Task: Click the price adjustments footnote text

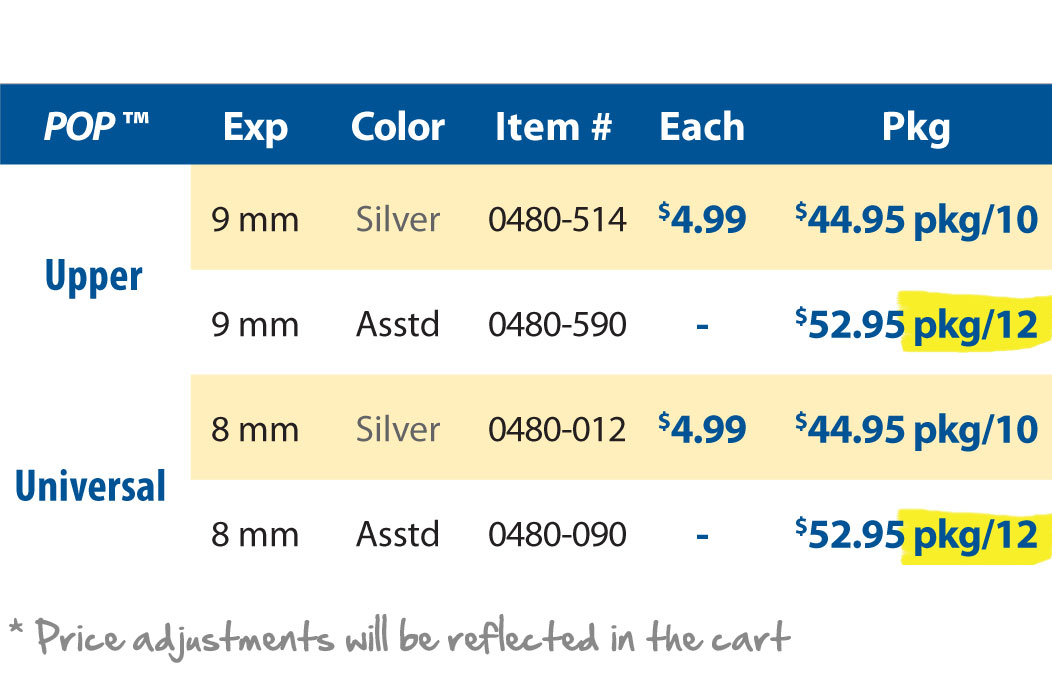Action: (x=400, y=638)
